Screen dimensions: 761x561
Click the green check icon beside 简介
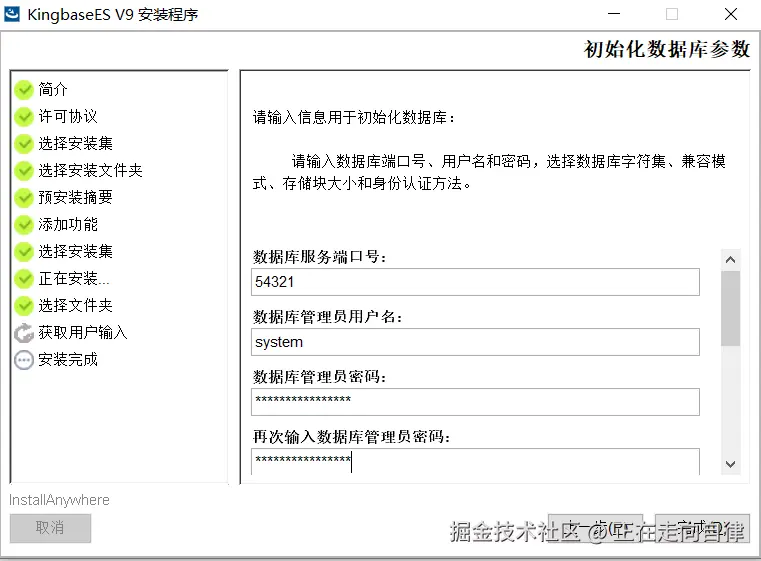tap(23, 89)
